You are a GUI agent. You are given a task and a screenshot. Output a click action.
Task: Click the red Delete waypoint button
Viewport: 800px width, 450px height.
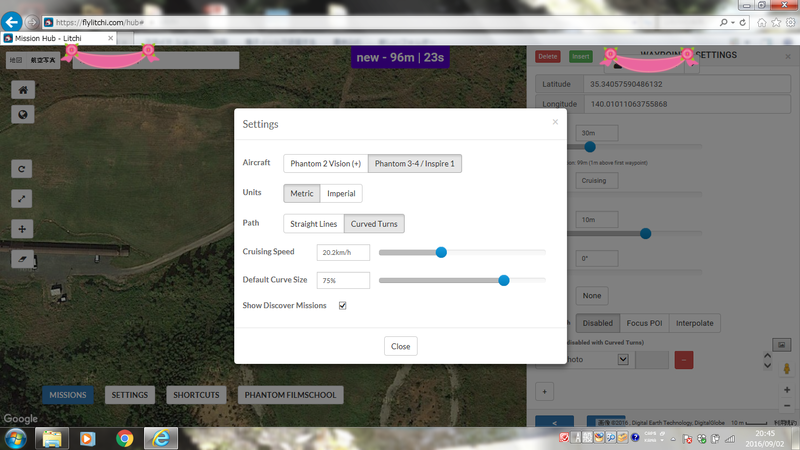click(x=547, y=57)
